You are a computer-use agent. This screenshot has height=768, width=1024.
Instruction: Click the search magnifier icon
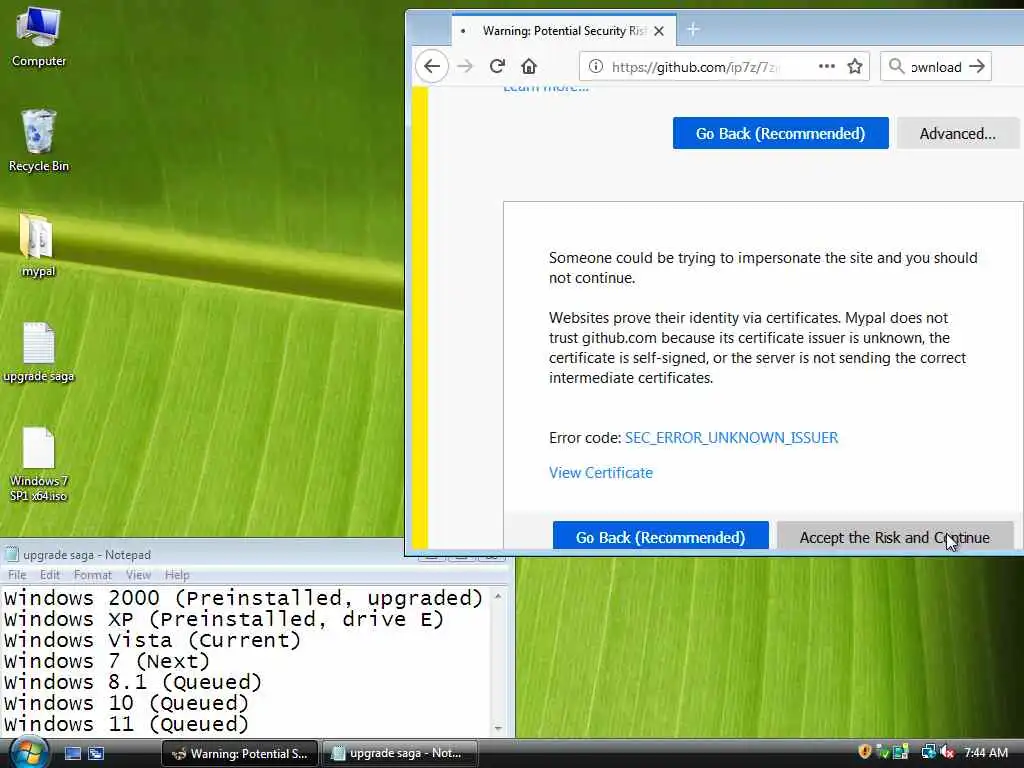[897, 66]
